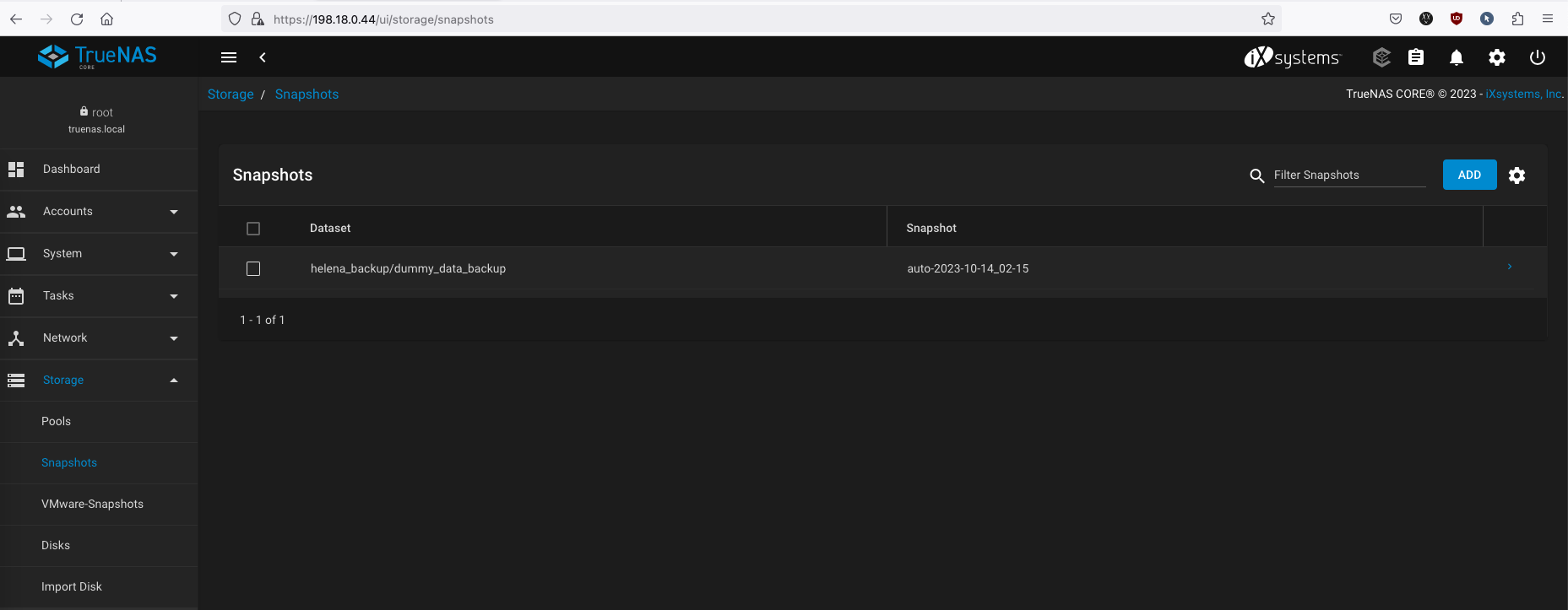Image resolution: width=1568 pixels, height=610 pixels.
Task: Open the TrueCommand layered icon
Action: [x=1381, y=57]
